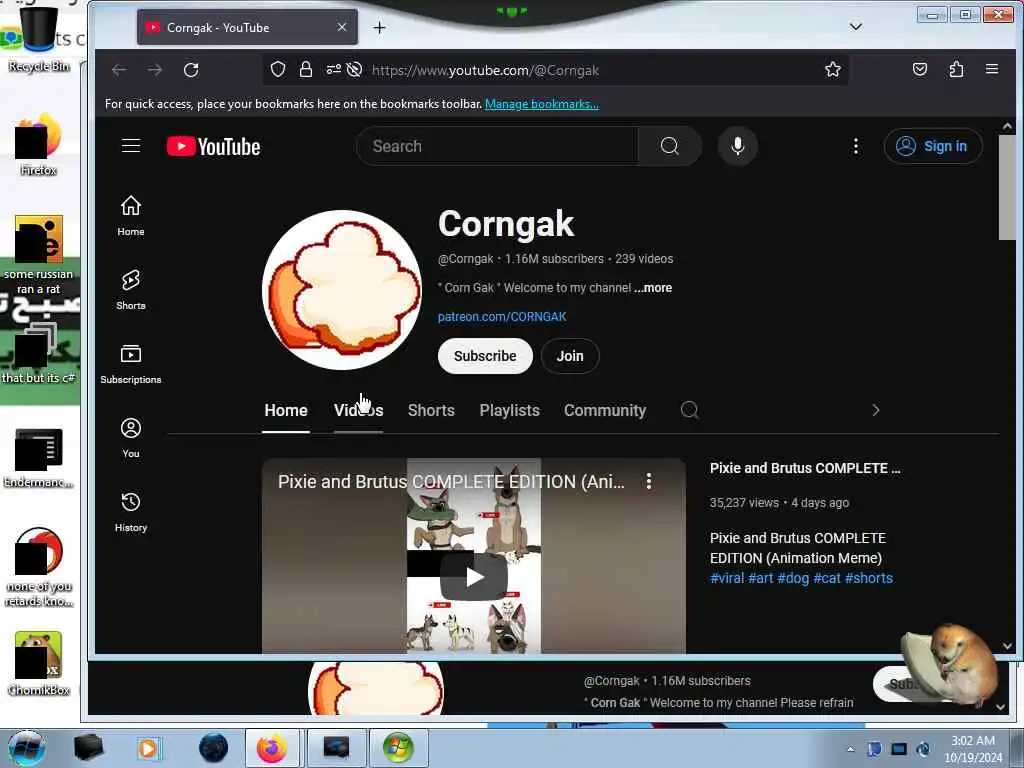The image size is (1024, 768).
Task: Click Firefox icon in taskbar
Action: coord(271,748)
